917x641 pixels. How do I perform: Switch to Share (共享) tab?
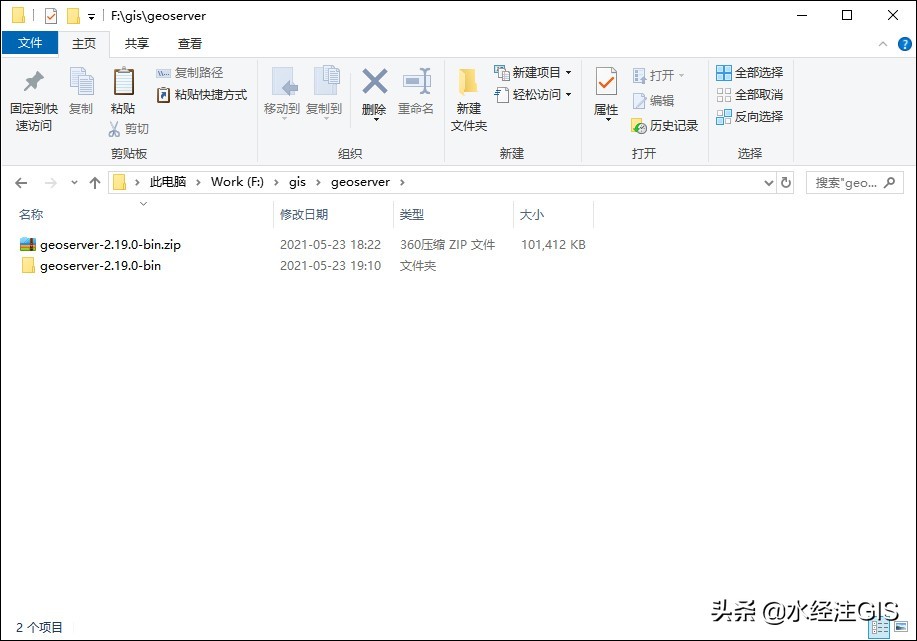pyautogui.click(x=137, y=44)
